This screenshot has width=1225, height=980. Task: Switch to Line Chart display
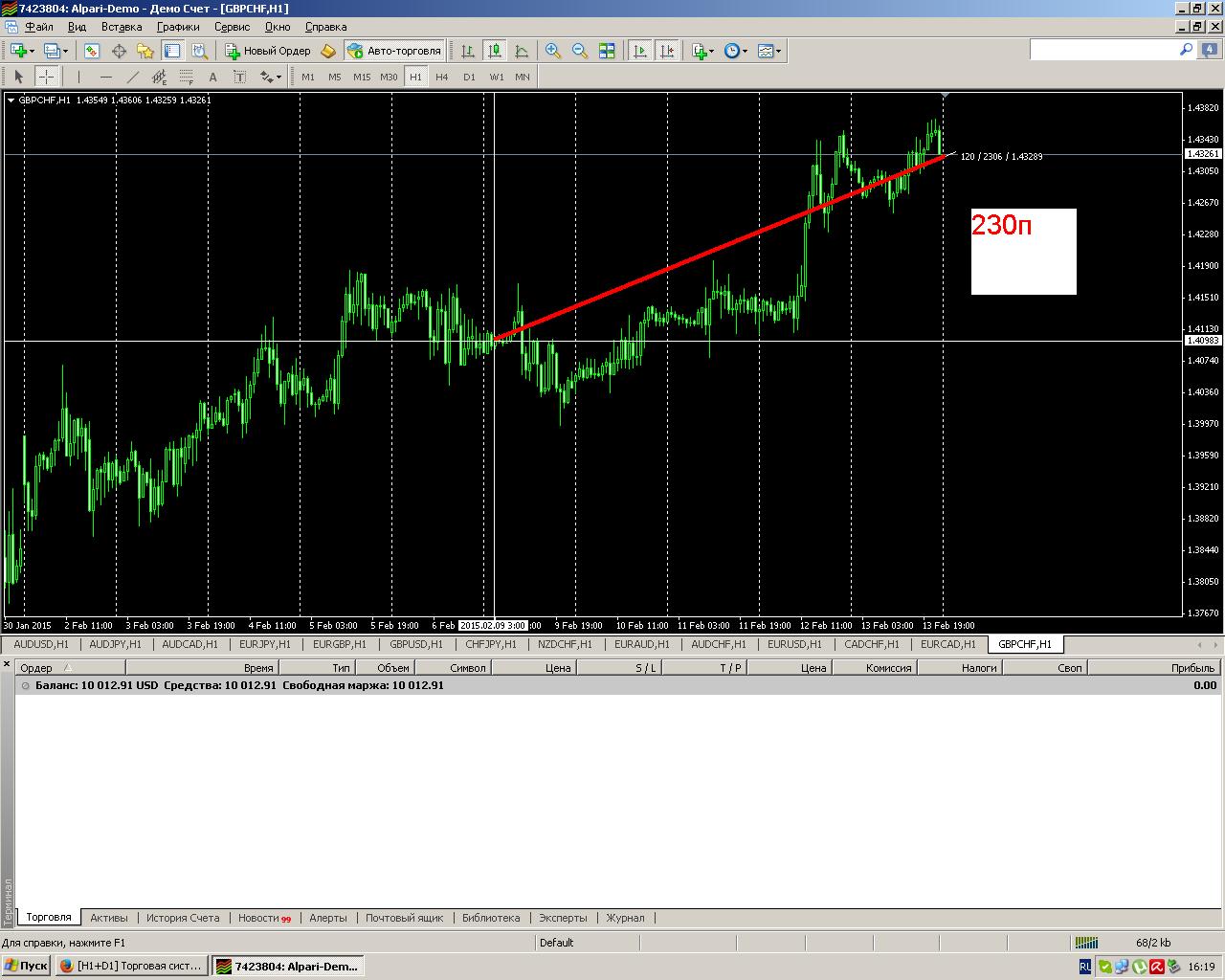(x=522, y=51)
